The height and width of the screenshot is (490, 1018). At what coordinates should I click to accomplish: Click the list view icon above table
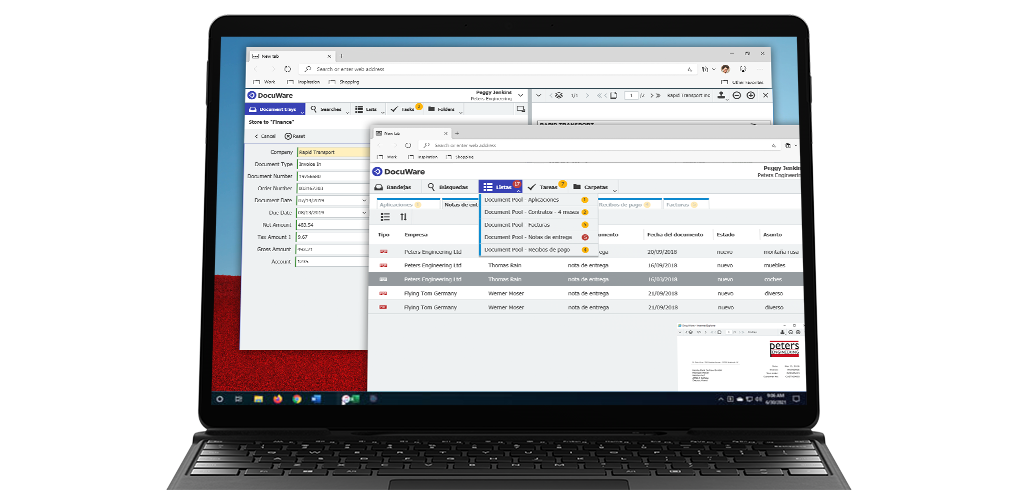(x=385, y=217)
